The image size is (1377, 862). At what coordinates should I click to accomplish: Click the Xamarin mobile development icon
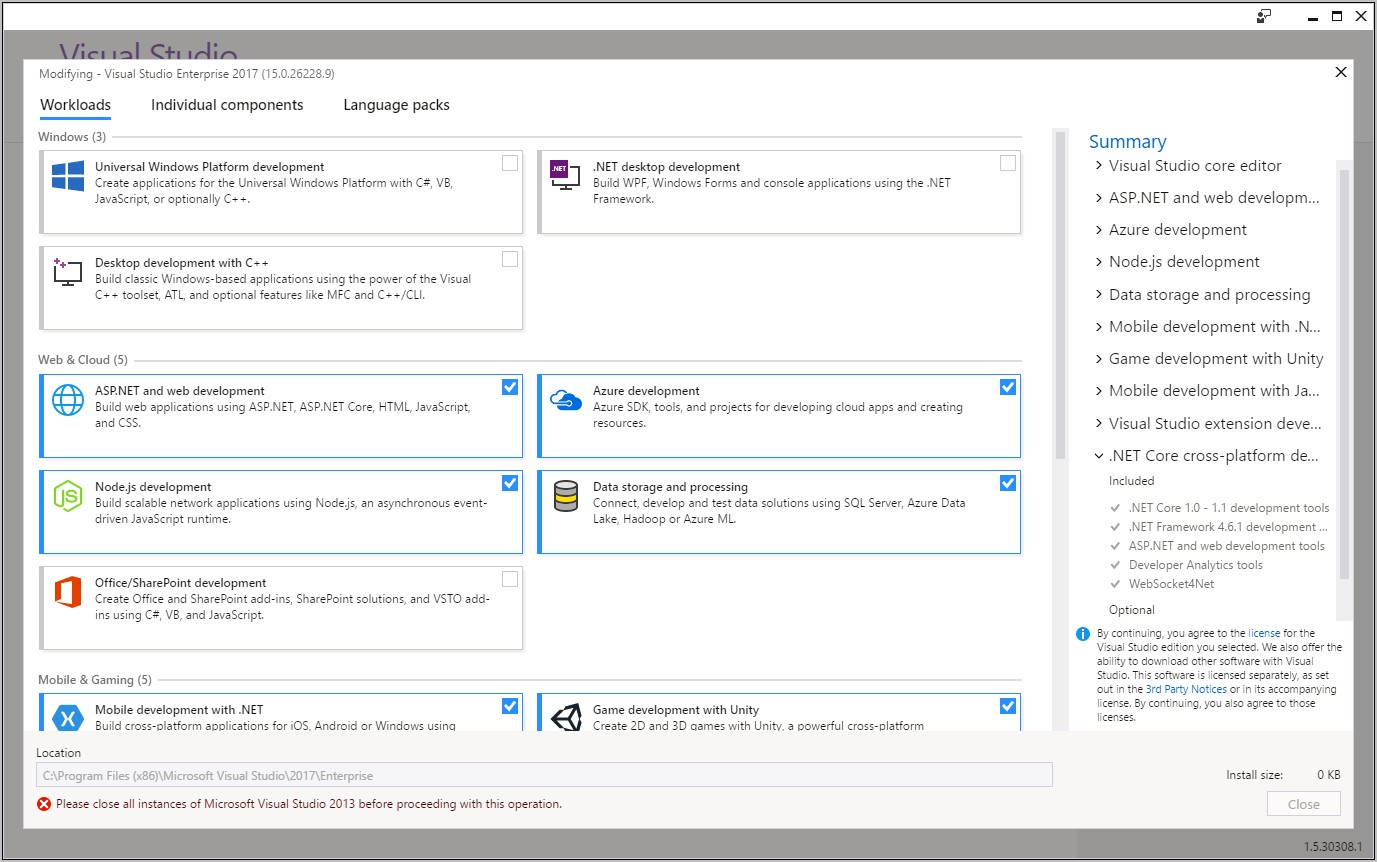tap(68, 717)
